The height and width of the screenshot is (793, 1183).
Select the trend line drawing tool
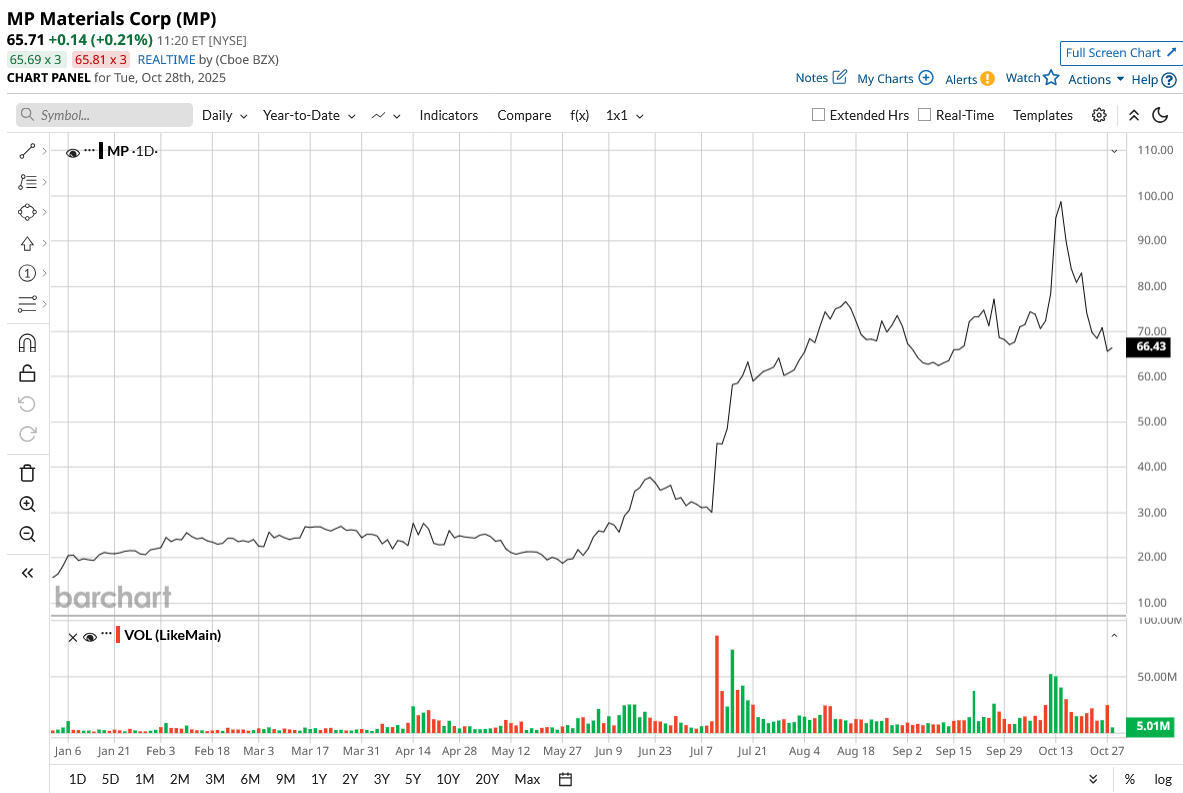[27, 152]
